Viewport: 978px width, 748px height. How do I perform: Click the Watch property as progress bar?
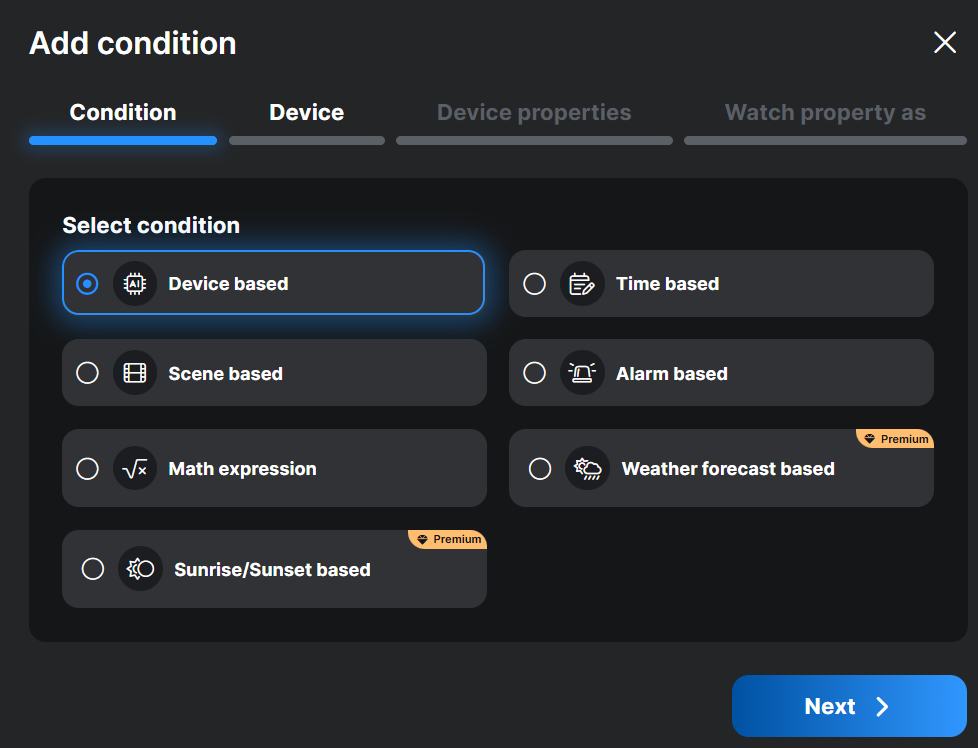click(825, 141)
